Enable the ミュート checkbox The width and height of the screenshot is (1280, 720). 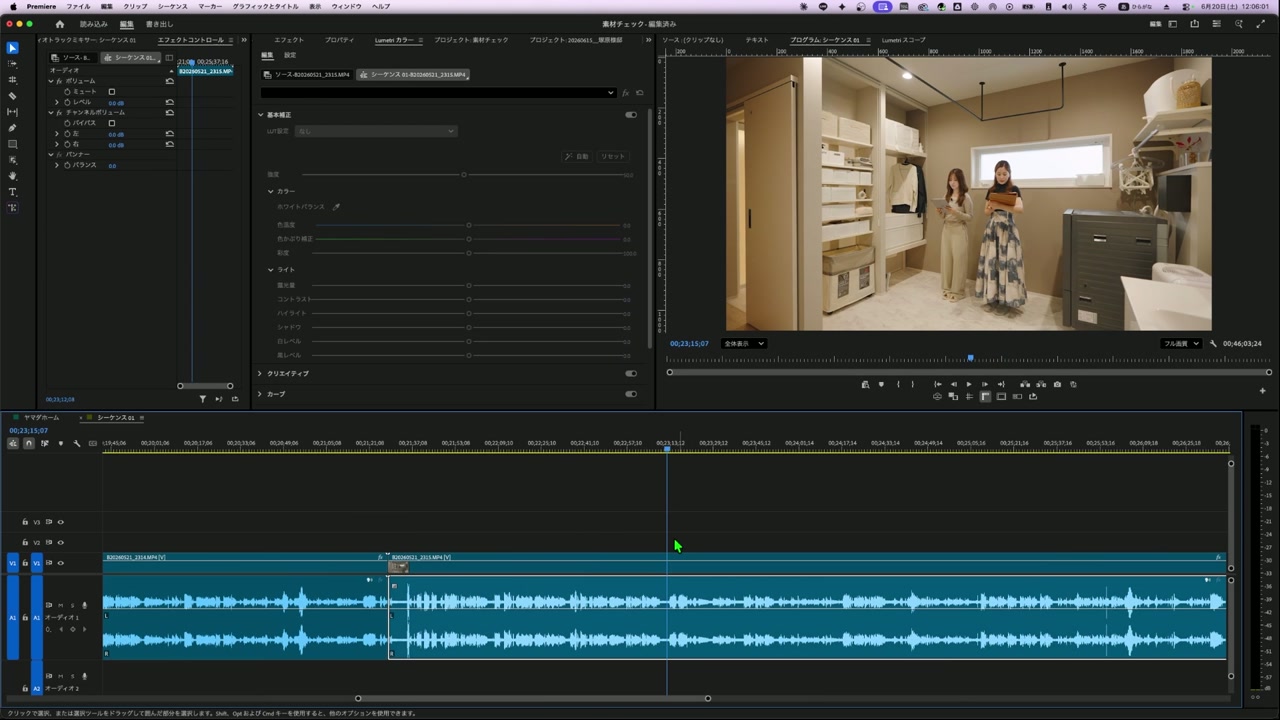111,92
